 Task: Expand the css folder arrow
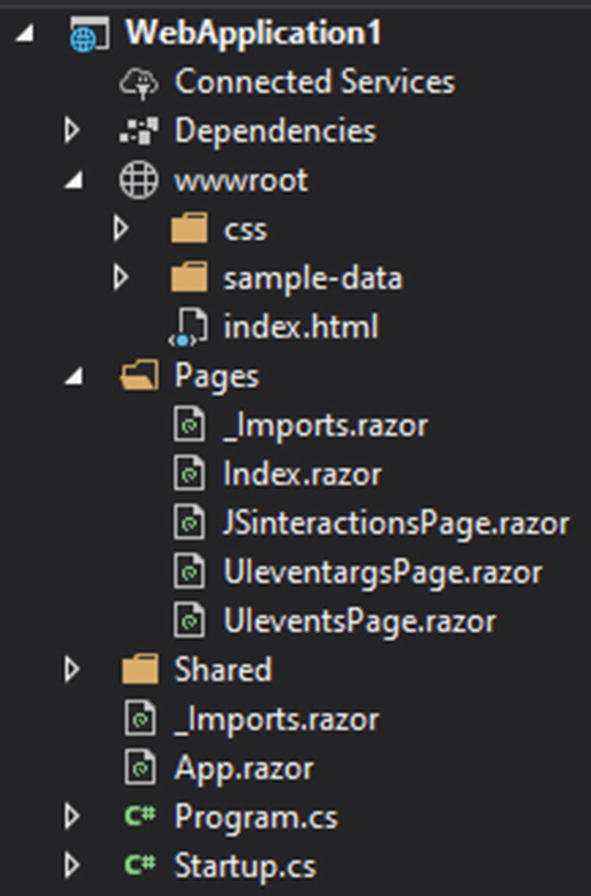click(121, 229)
